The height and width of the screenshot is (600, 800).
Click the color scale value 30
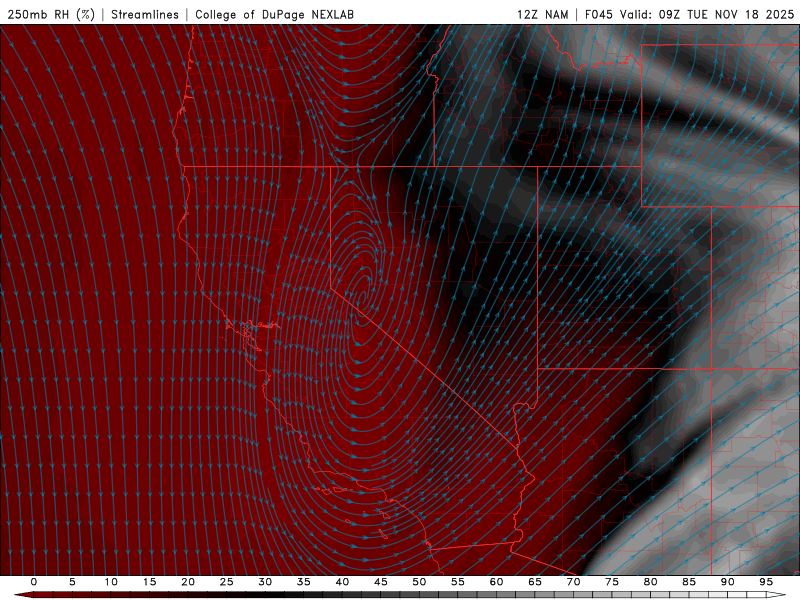pyautogui.click(x=265, y=582)
